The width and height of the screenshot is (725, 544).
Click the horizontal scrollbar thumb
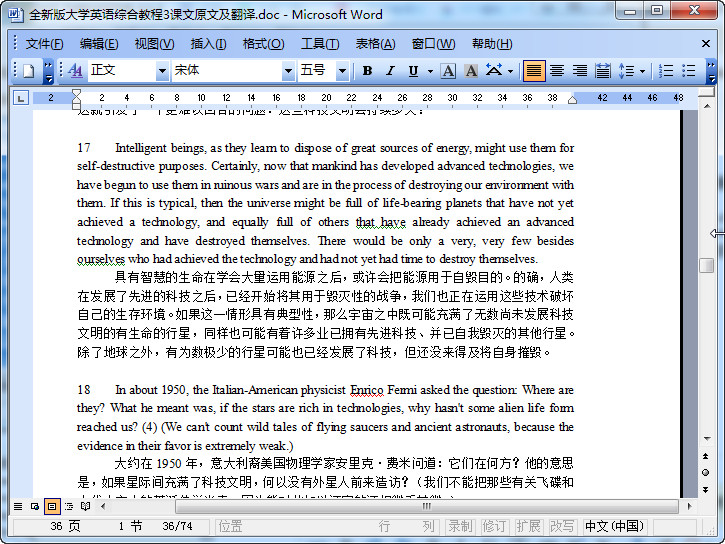point(426,507)
